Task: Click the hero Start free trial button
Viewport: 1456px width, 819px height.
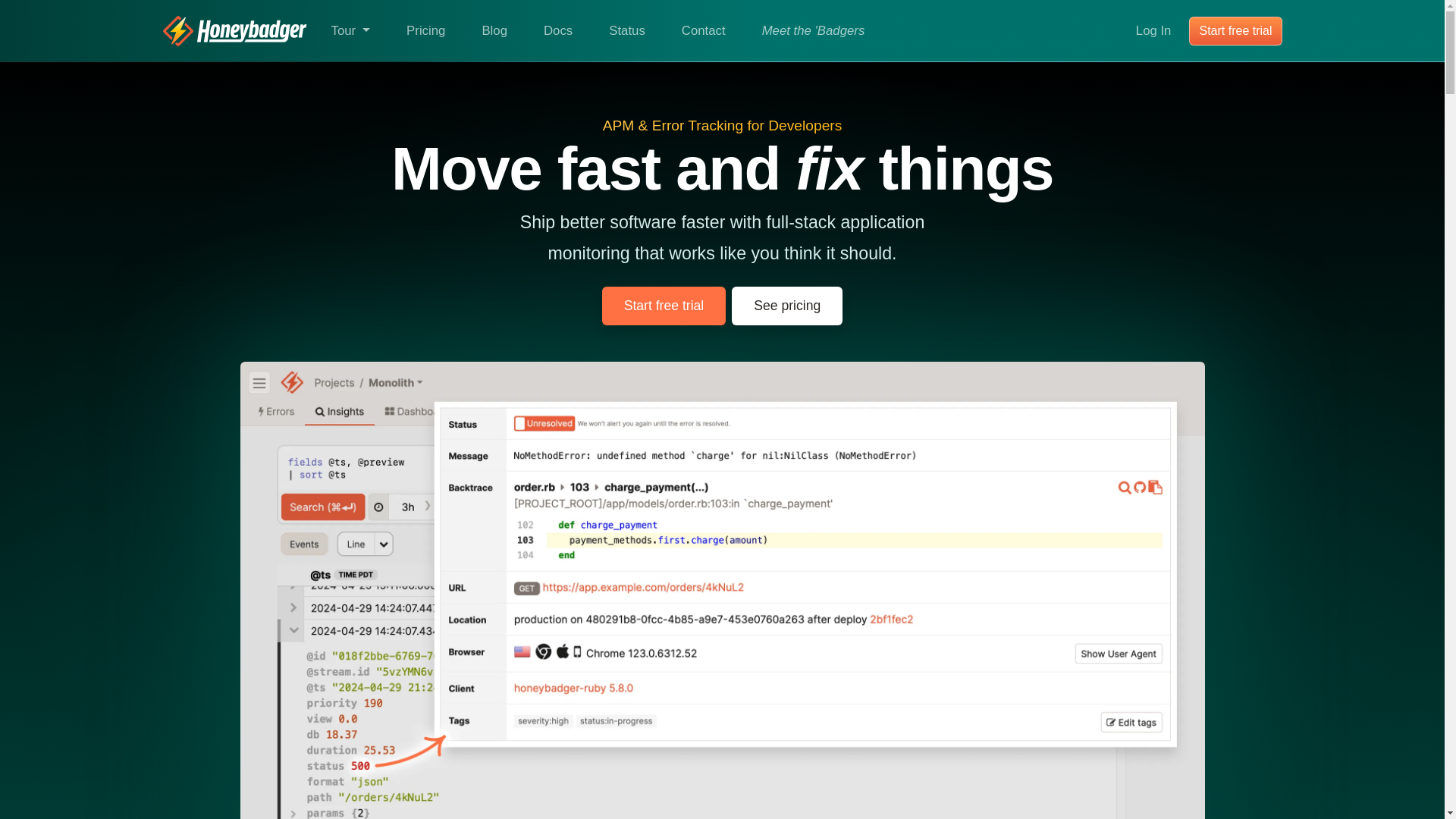Action: [664, 306]
